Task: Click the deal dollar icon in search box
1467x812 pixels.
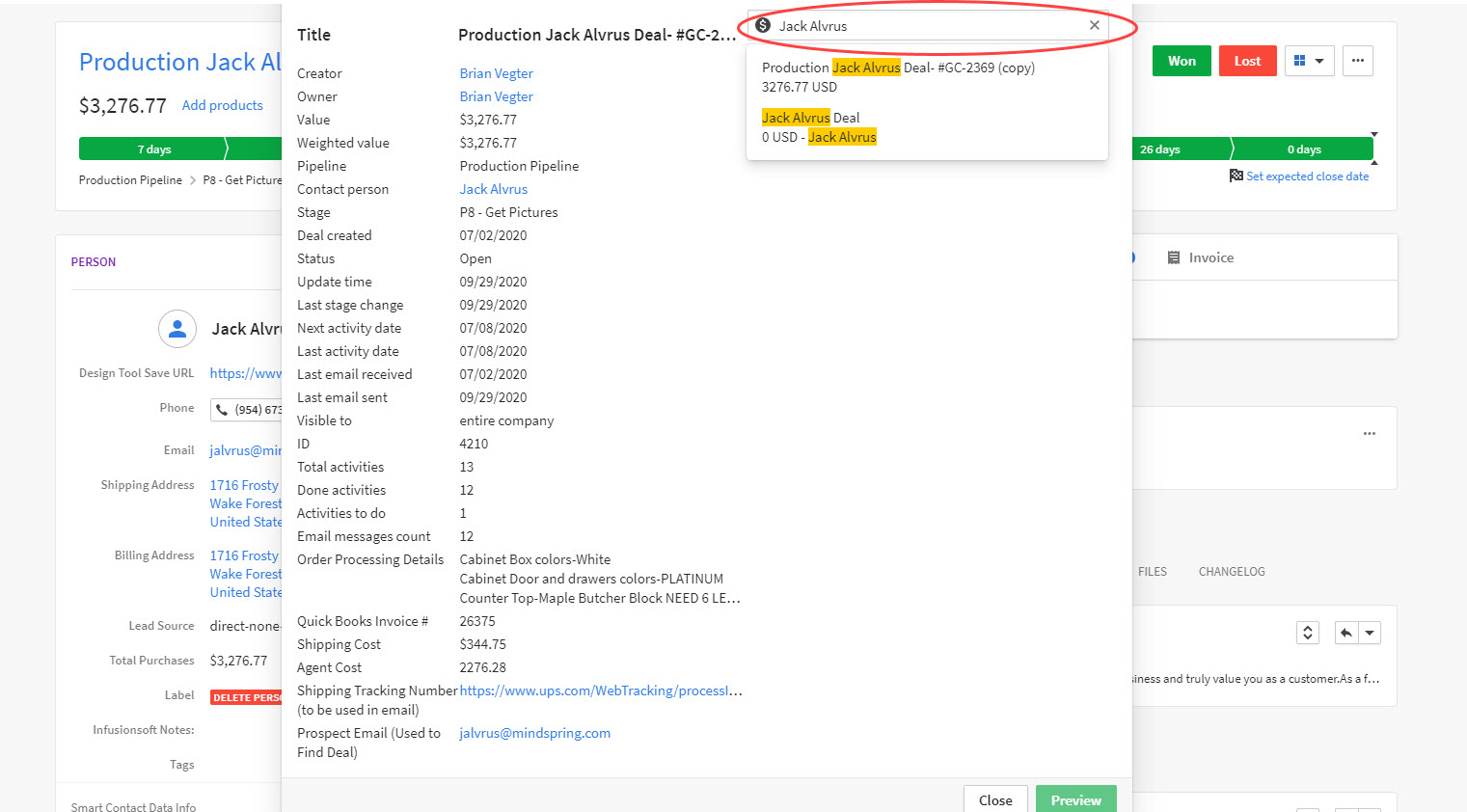Action: (x=763, y=26)
